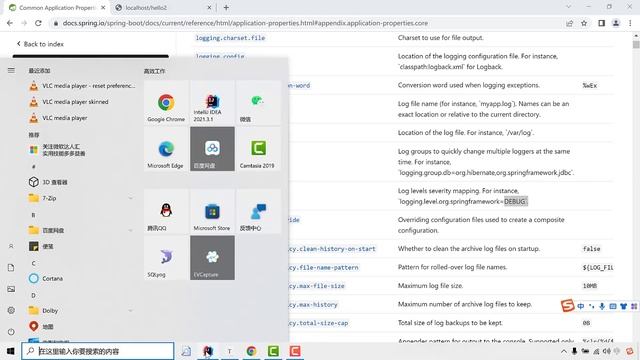This screenshot has width=640, height=360.
Task: Open the IntelliJ IDEA taskbar icon
Action: (x=208, y=351)
